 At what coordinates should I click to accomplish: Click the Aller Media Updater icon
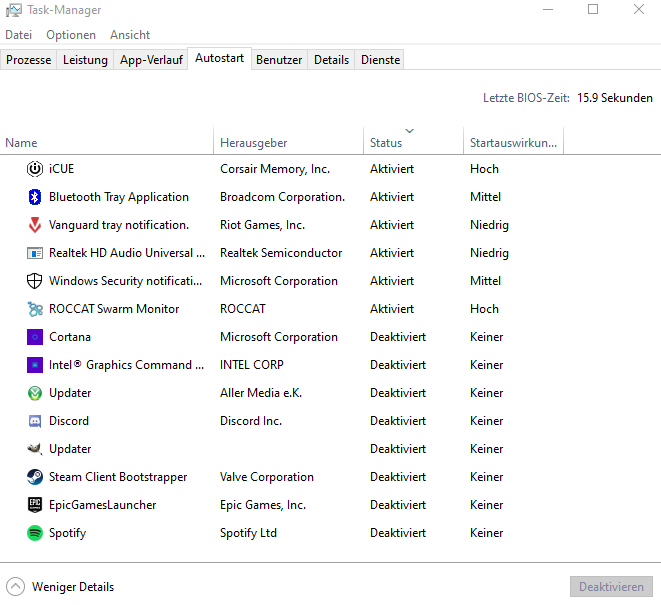35,393
